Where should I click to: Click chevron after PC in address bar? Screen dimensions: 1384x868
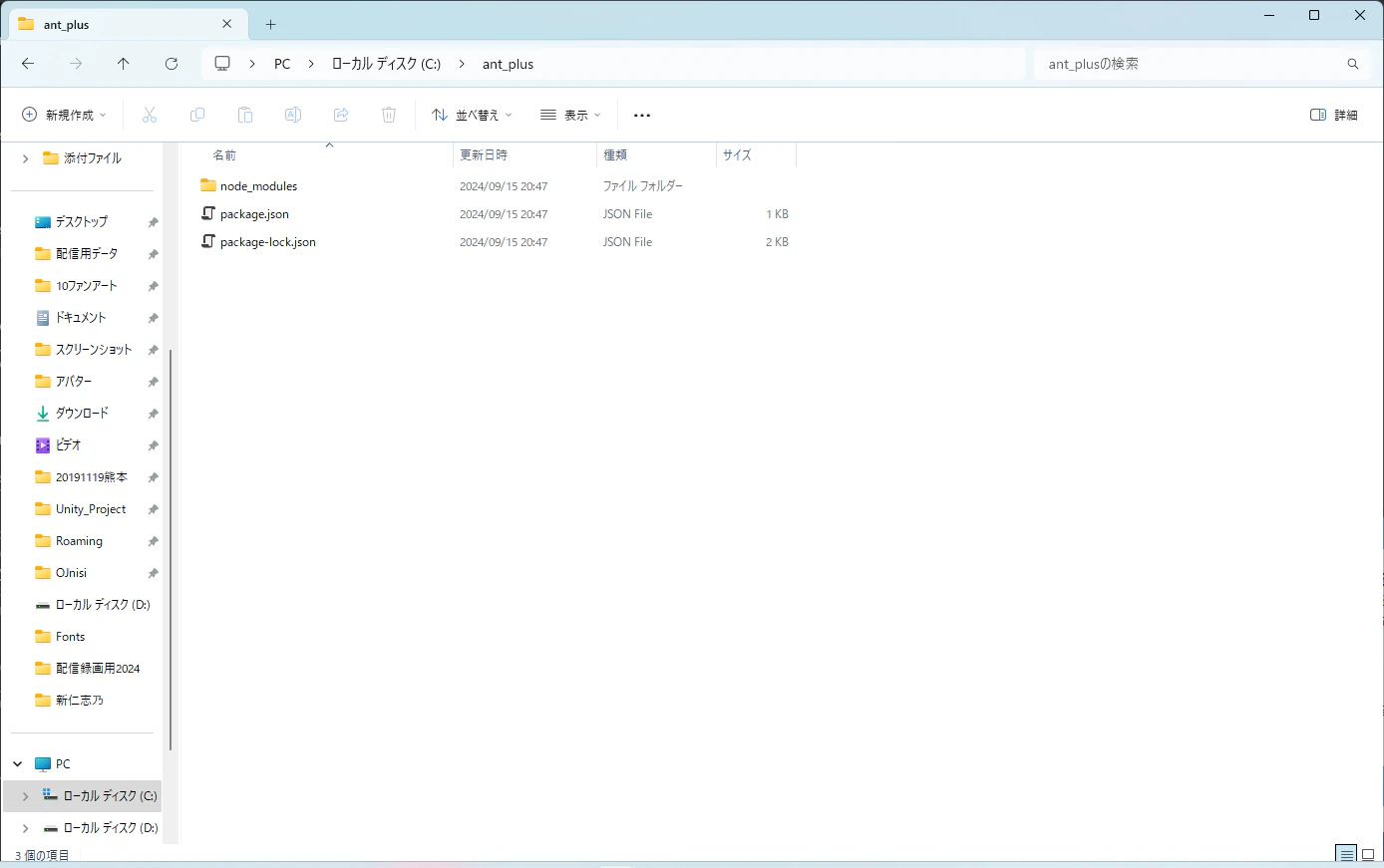pyautogui.click(x=311, y=64)
